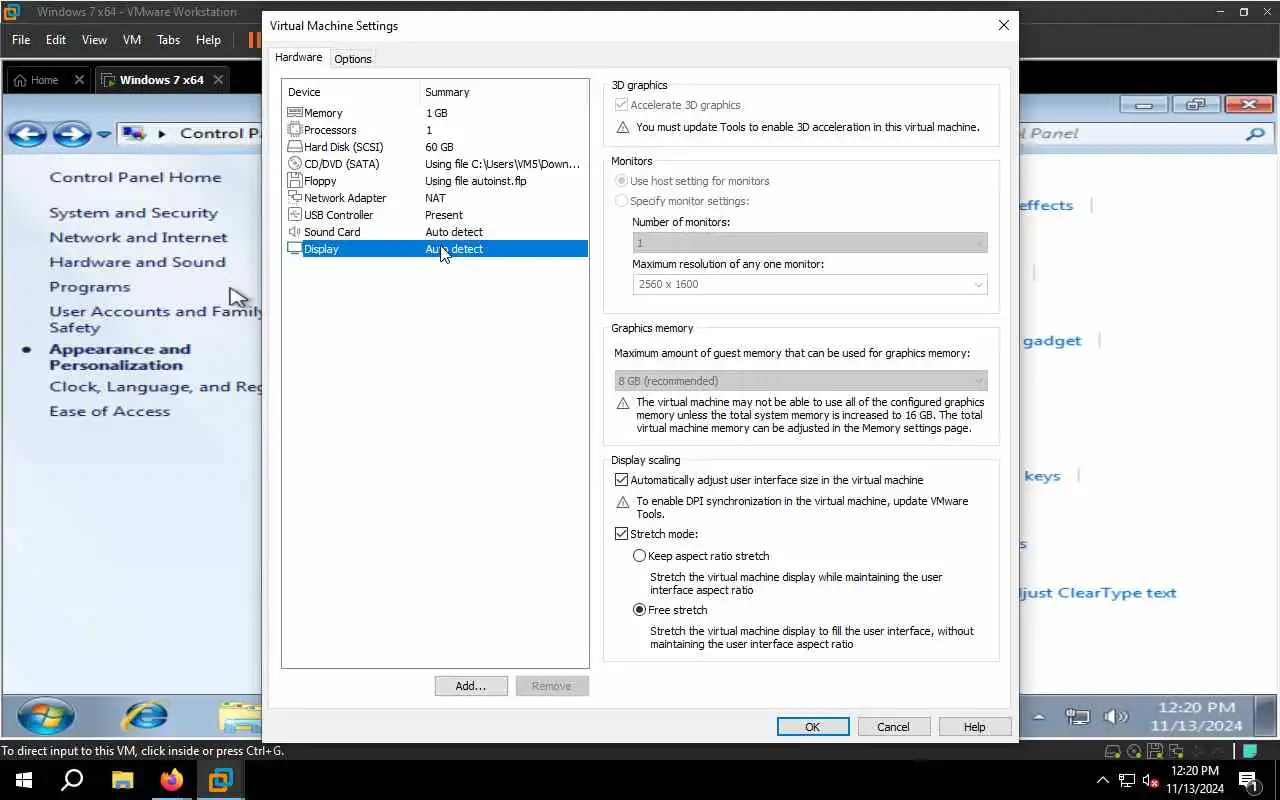Open Number of monitors dropdown
The image size is (1280, 800).
click(810, 243)
